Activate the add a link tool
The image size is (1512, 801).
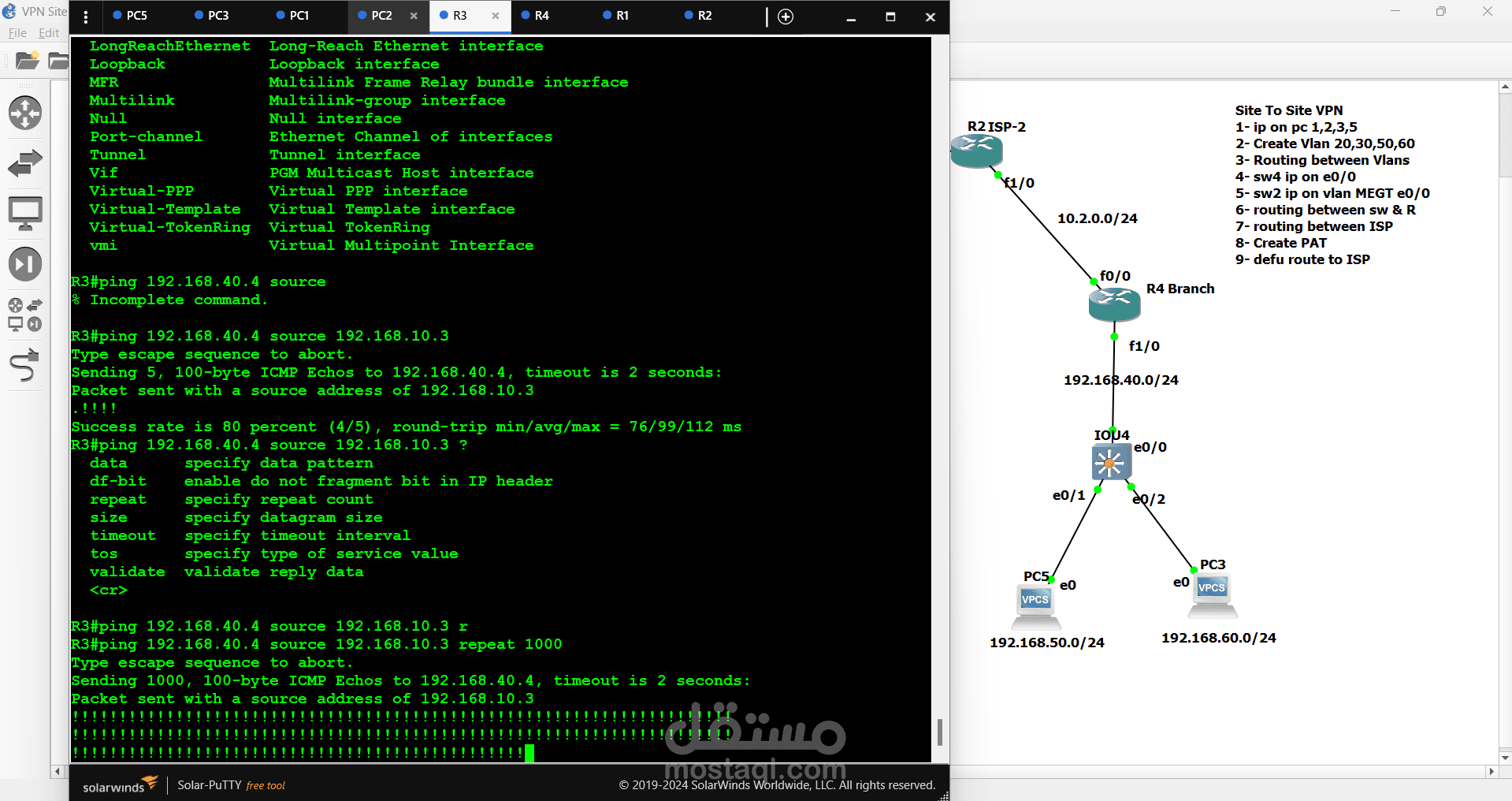pos(25,366)
